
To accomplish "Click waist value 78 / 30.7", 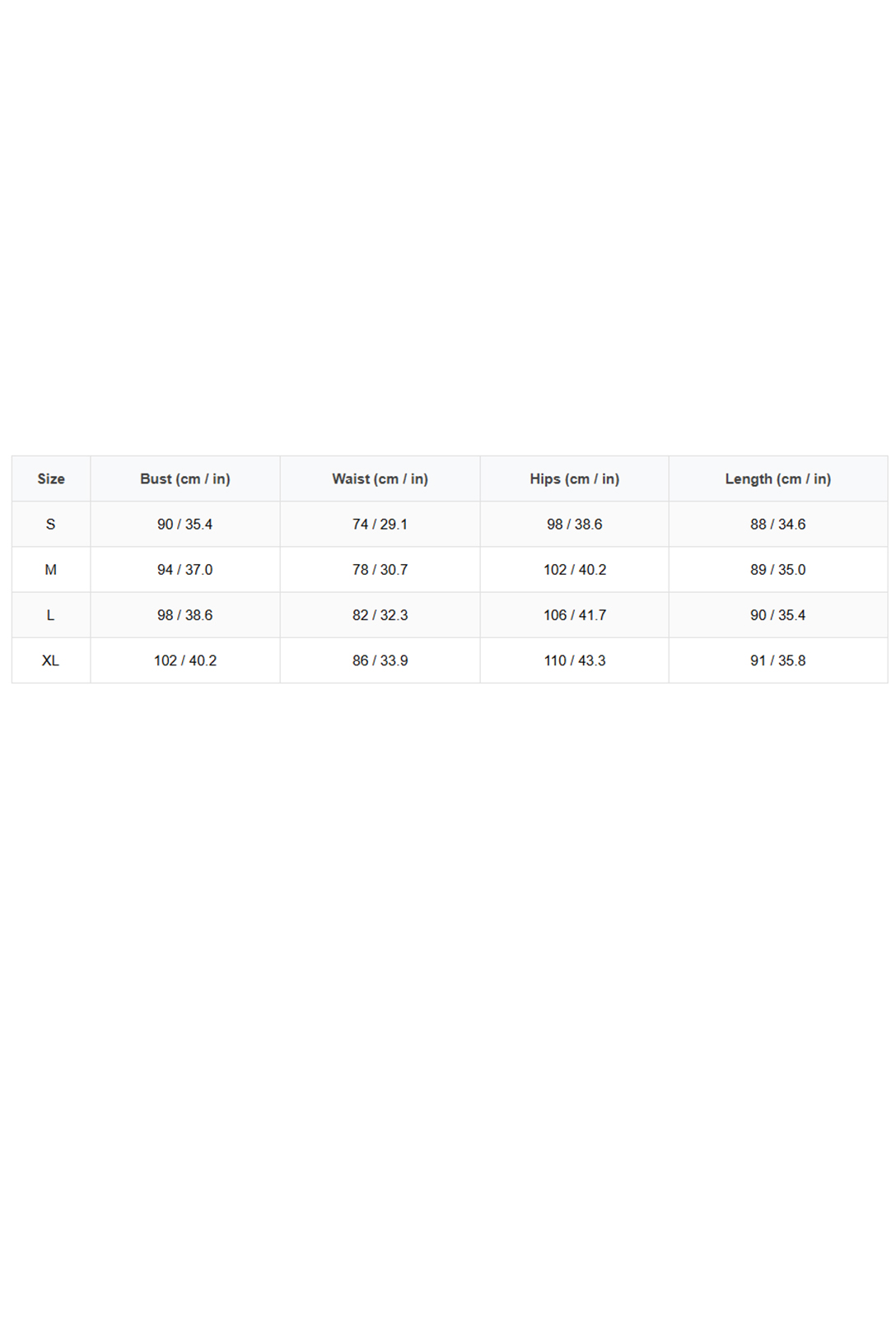I will pos(380,569).
